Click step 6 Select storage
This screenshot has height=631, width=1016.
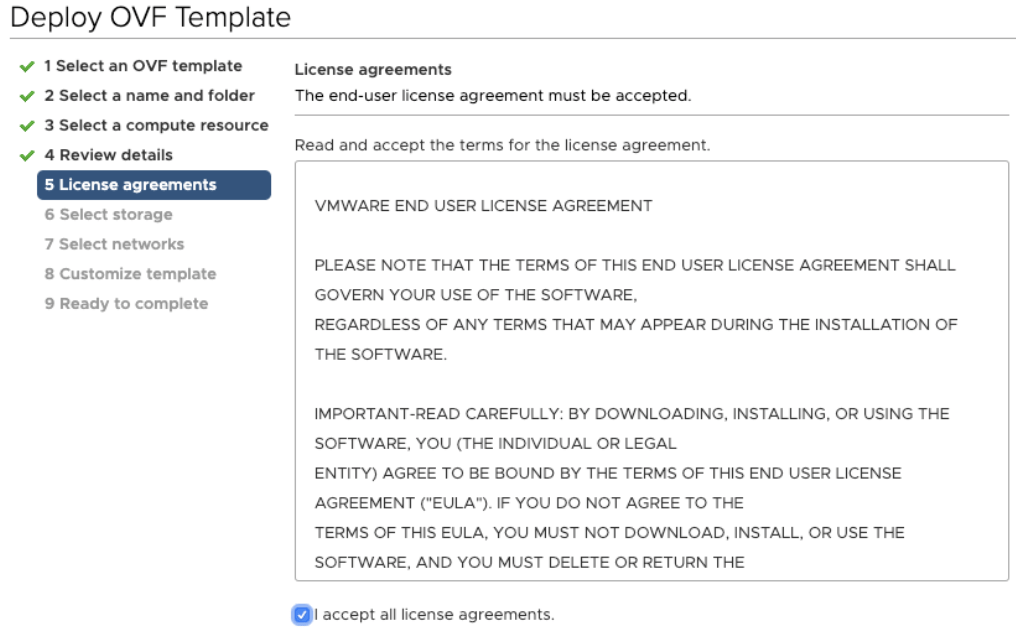coord(108,214)
